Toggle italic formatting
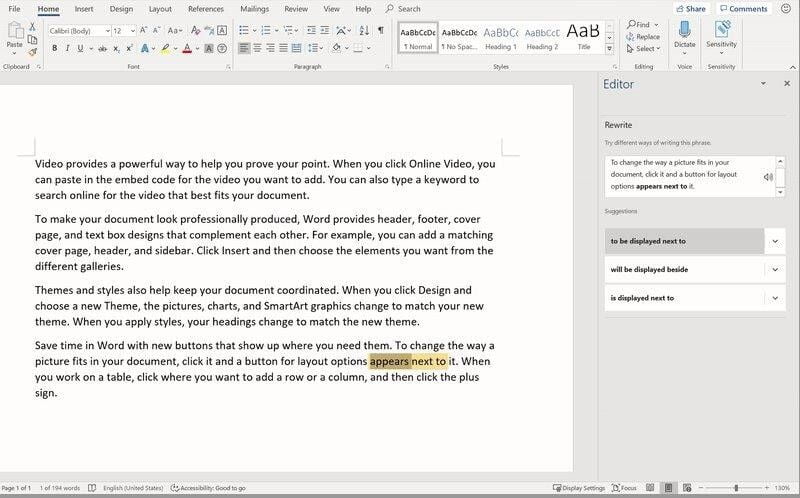 point(68,48)
